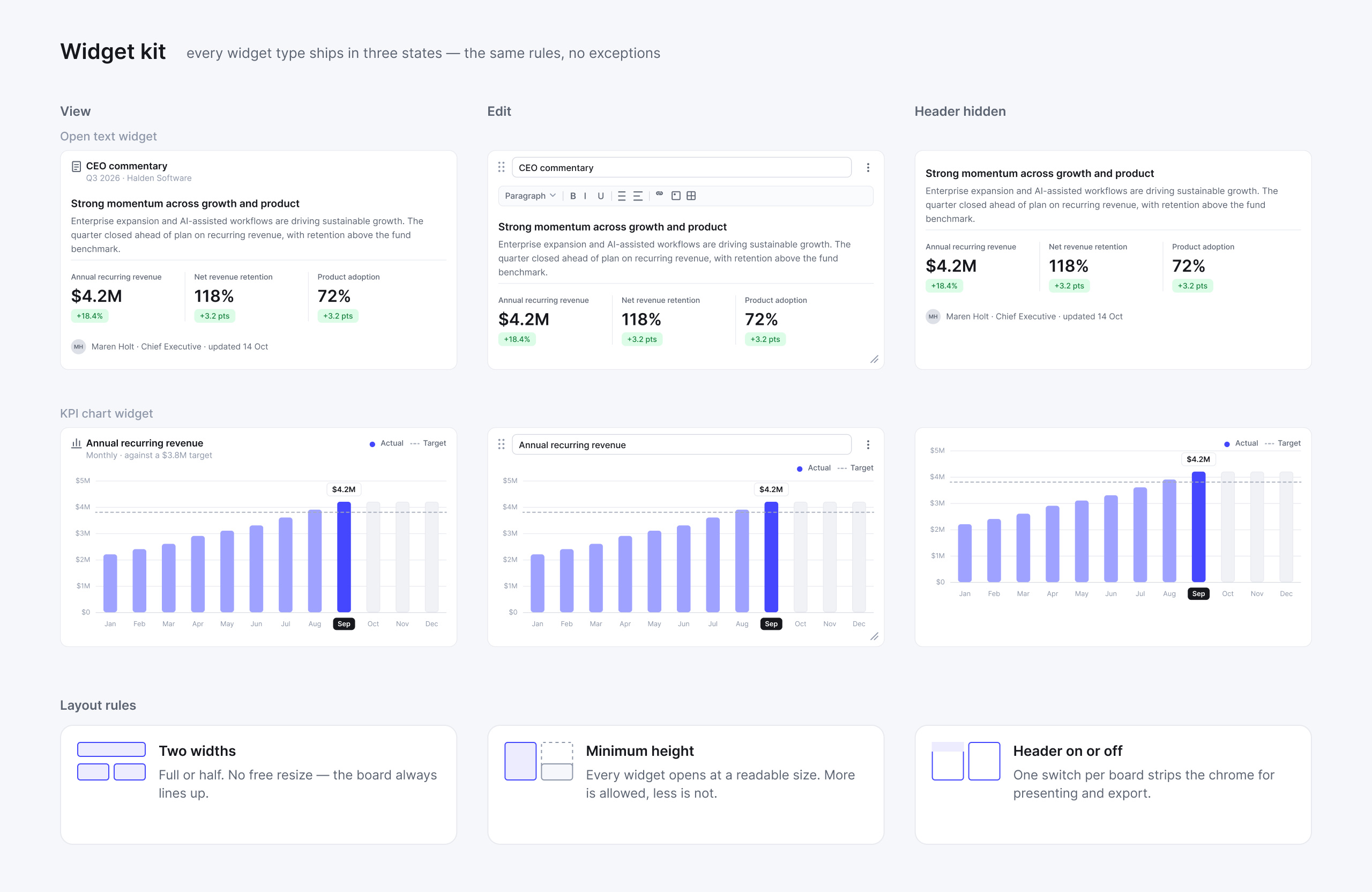This screenshot has height=892, width=1372.
Task: Click 'Monthly · against a $3.8M target' subtitle
Action: click(x=150, y=456)
